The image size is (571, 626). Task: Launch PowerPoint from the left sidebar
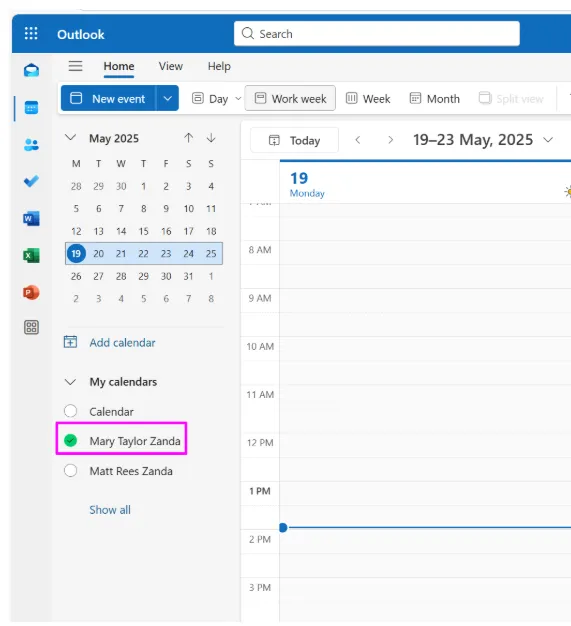click(x=31, y=293)
